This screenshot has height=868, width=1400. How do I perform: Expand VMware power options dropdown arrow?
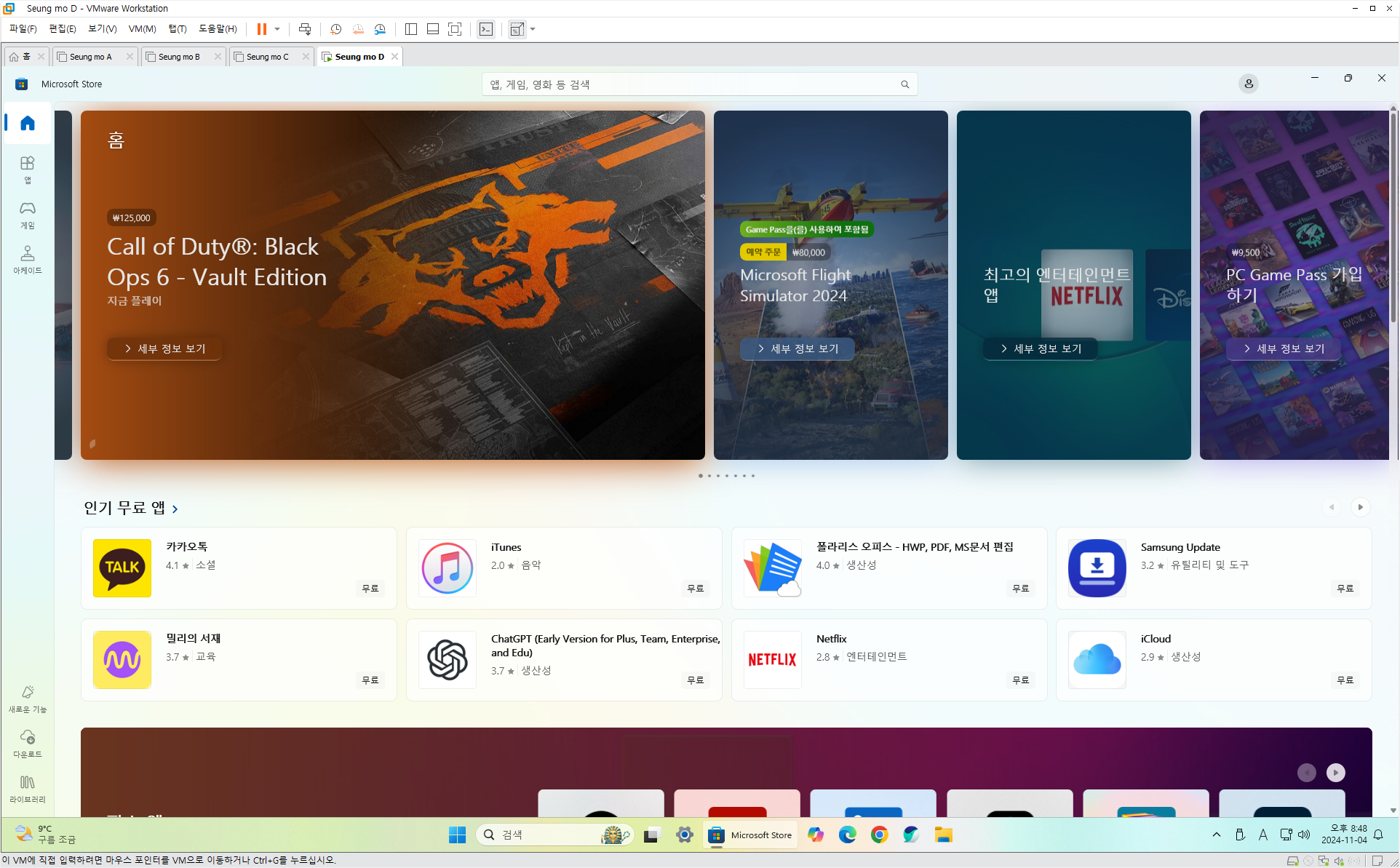point(277,29)
